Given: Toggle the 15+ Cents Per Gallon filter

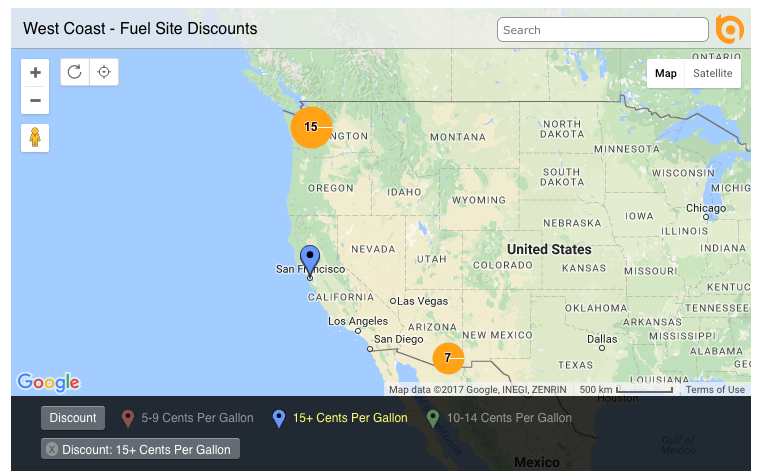Looking at the screenshot, I should coord(340,418).
